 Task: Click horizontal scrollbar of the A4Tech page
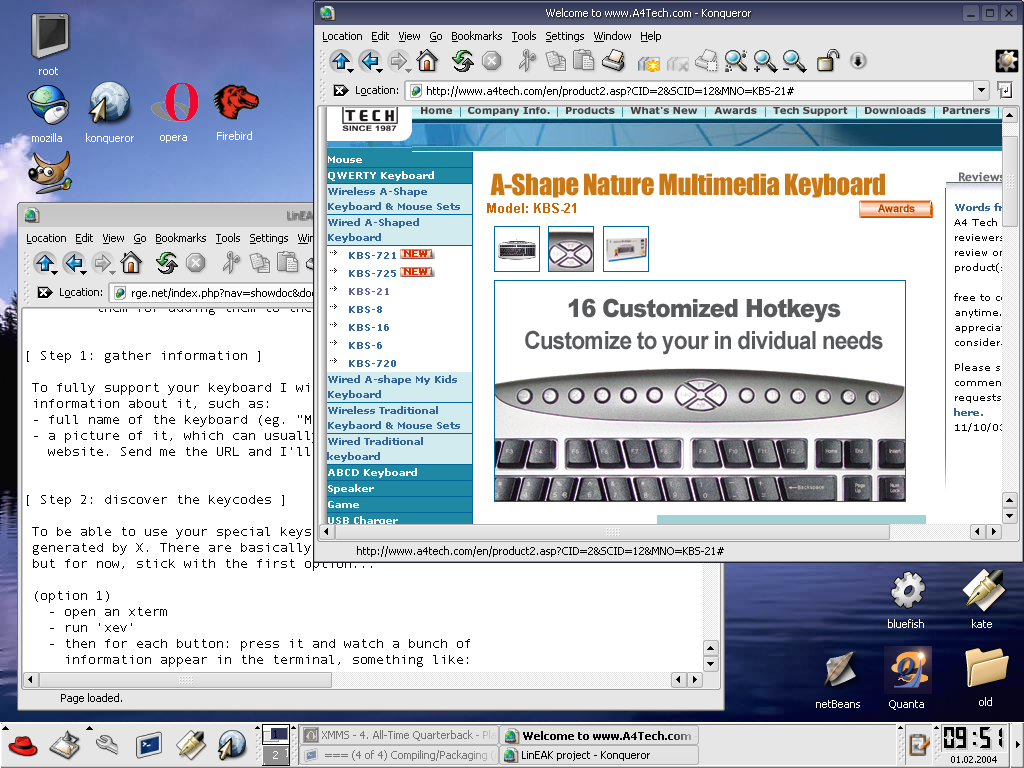coord(611,532)
